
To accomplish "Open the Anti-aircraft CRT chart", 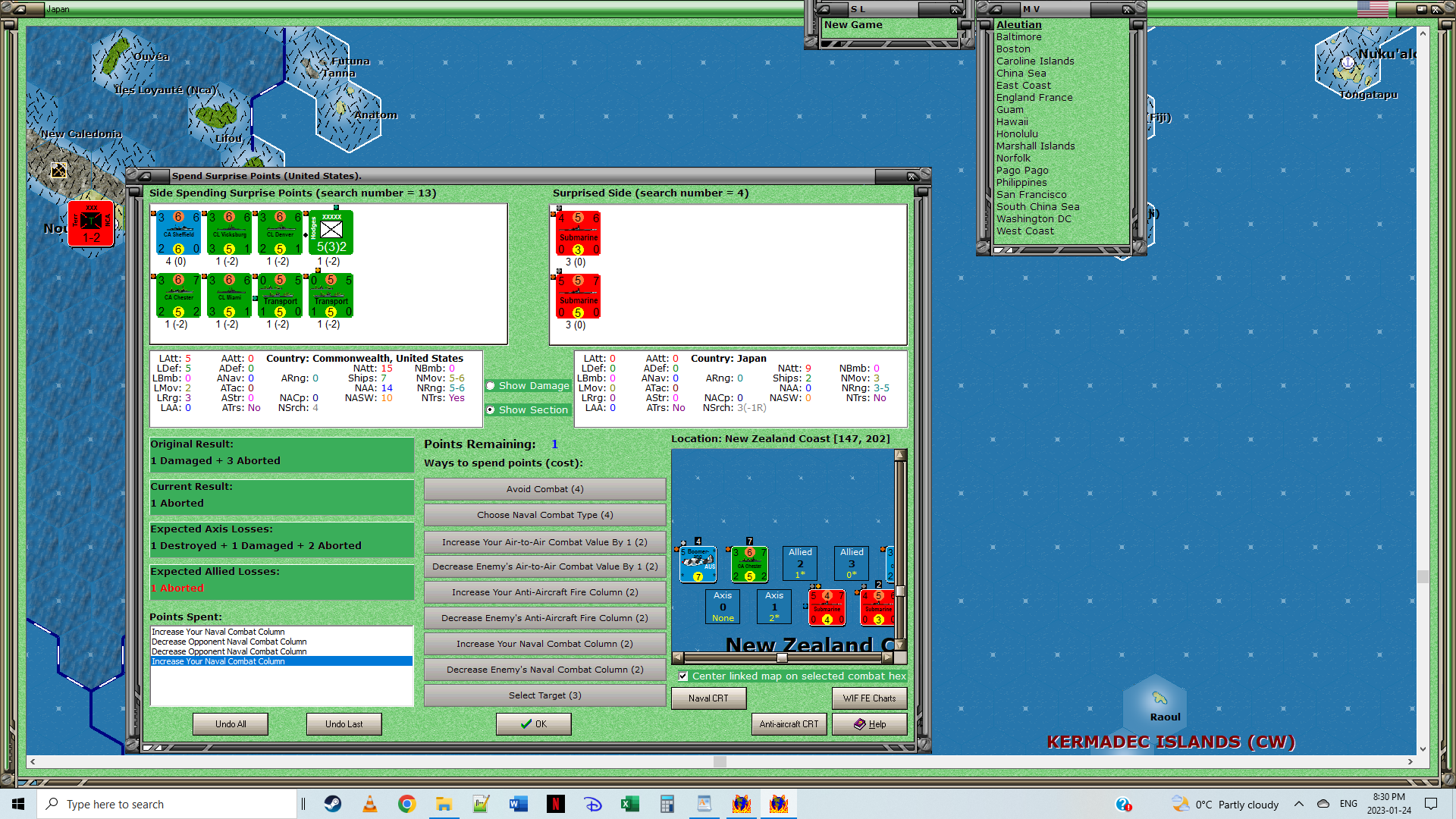I will (789, 724).
